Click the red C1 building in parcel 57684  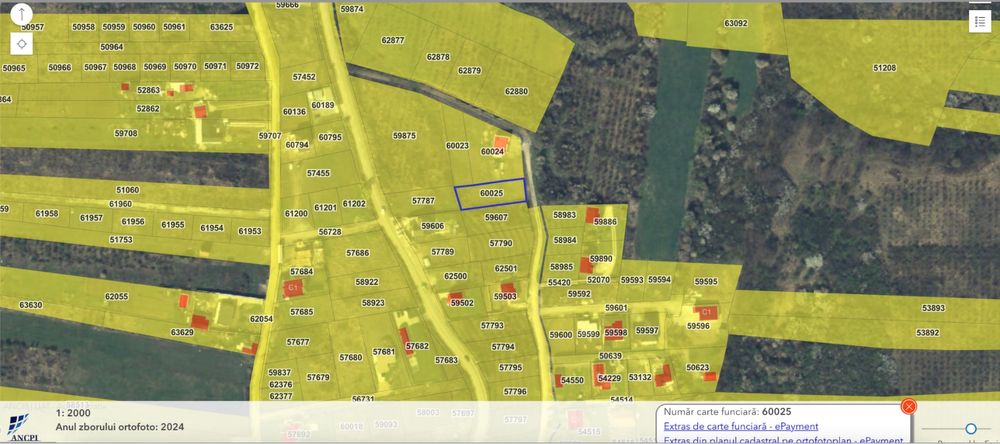click(293, 288)
